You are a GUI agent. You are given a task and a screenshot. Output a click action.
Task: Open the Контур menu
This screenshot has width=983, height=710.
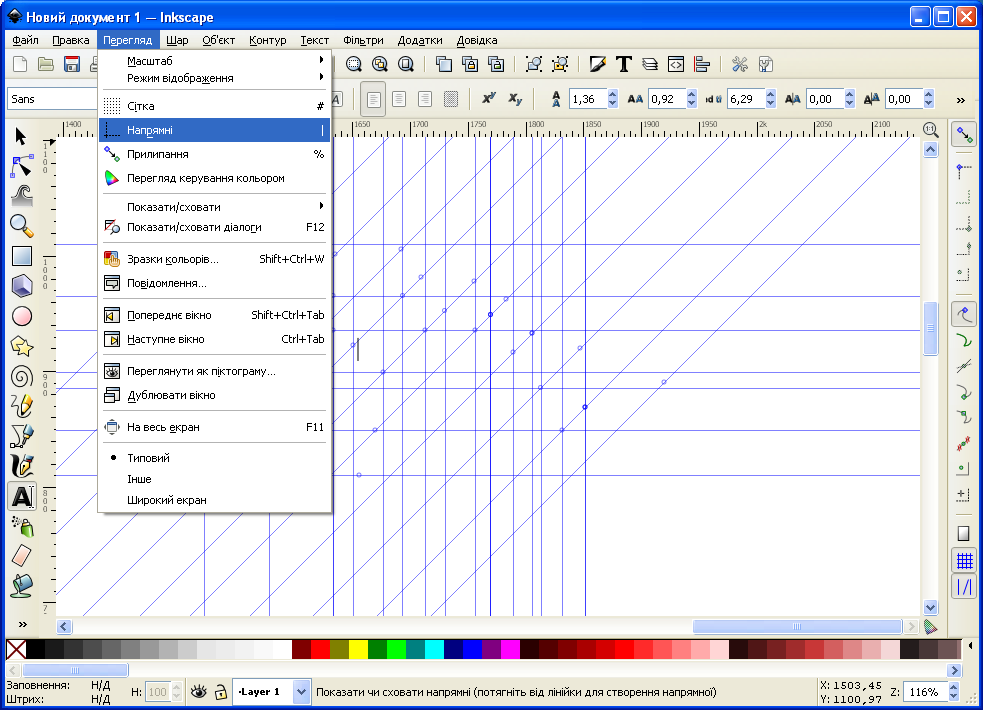click(268, 40)
